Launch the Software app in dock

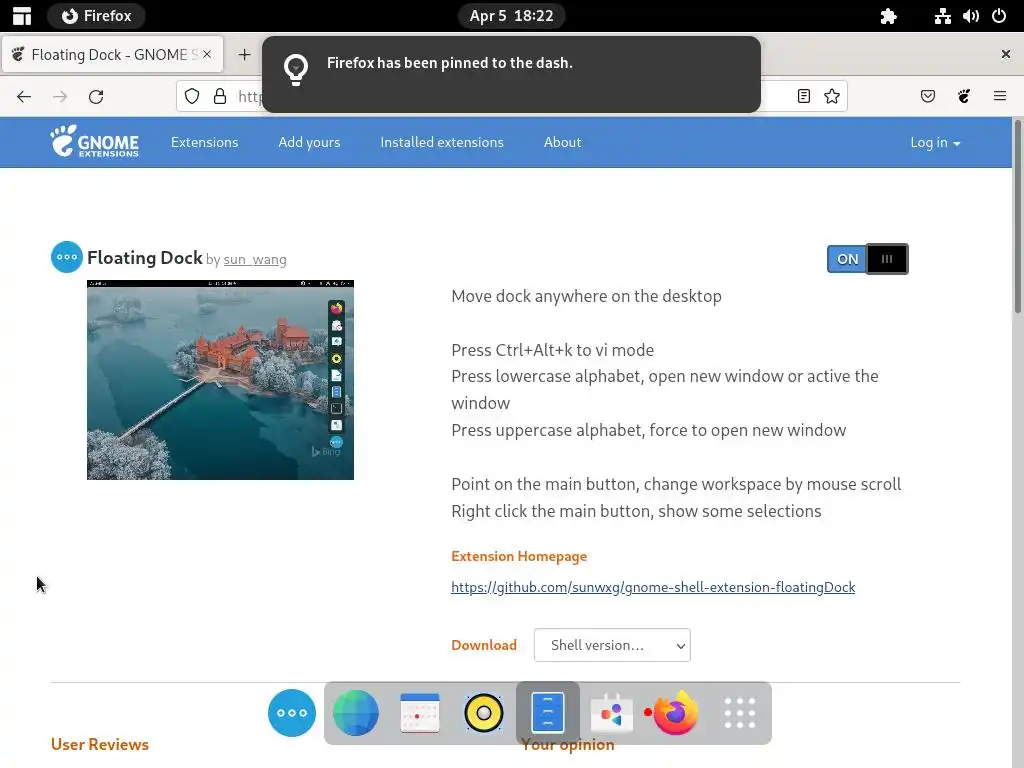point(612,713)
